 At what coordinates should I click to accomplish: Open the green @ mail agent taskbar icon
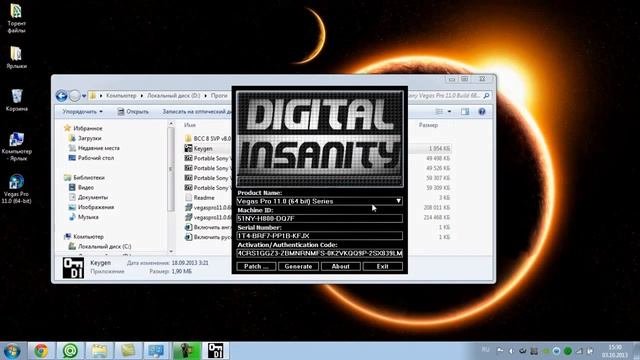(x=70, y=351)
